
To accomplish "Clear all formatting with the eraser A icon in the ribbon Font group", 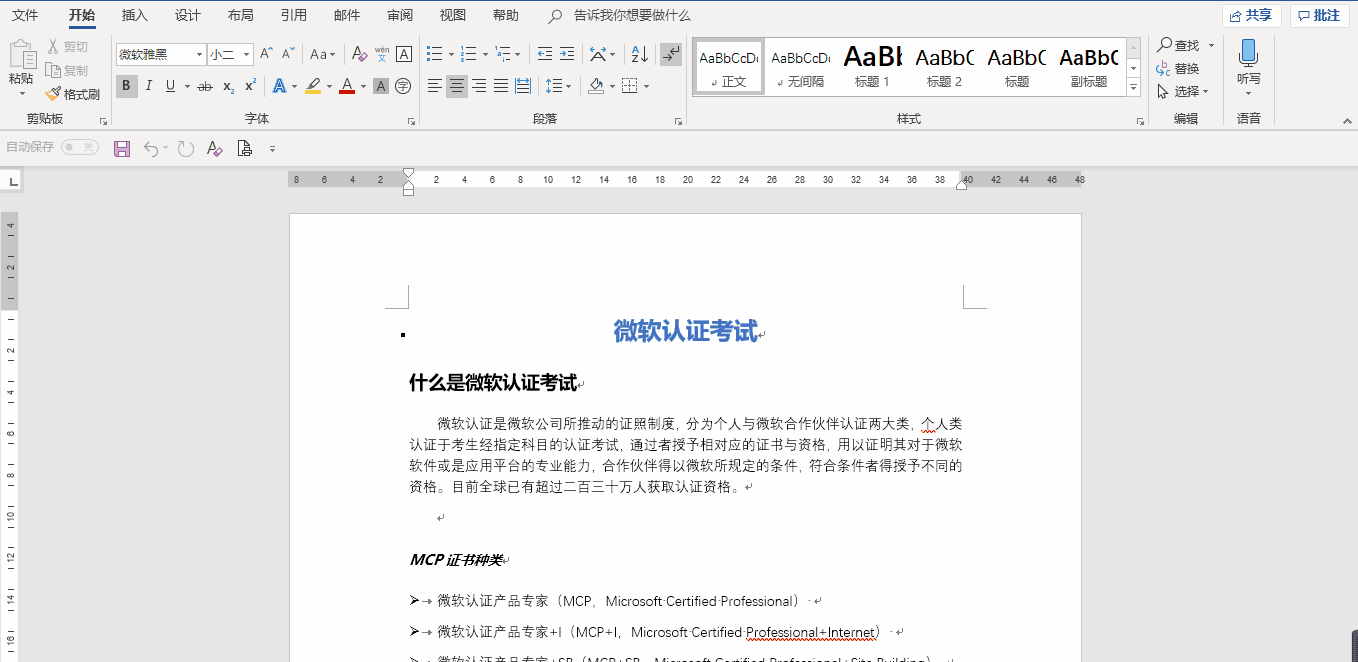I will [360, 54].
